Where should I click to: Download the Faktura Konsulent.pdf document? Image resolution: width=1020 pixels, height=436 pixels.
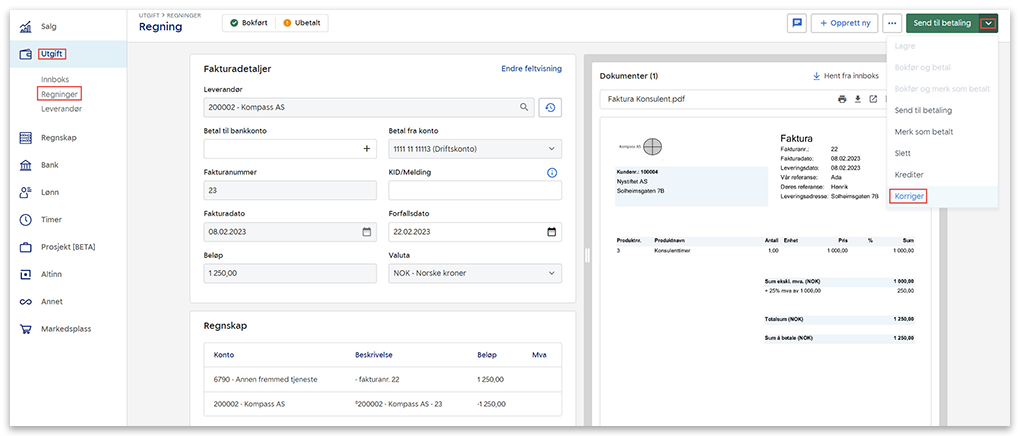pyautogui.click(x=857, y=99)
